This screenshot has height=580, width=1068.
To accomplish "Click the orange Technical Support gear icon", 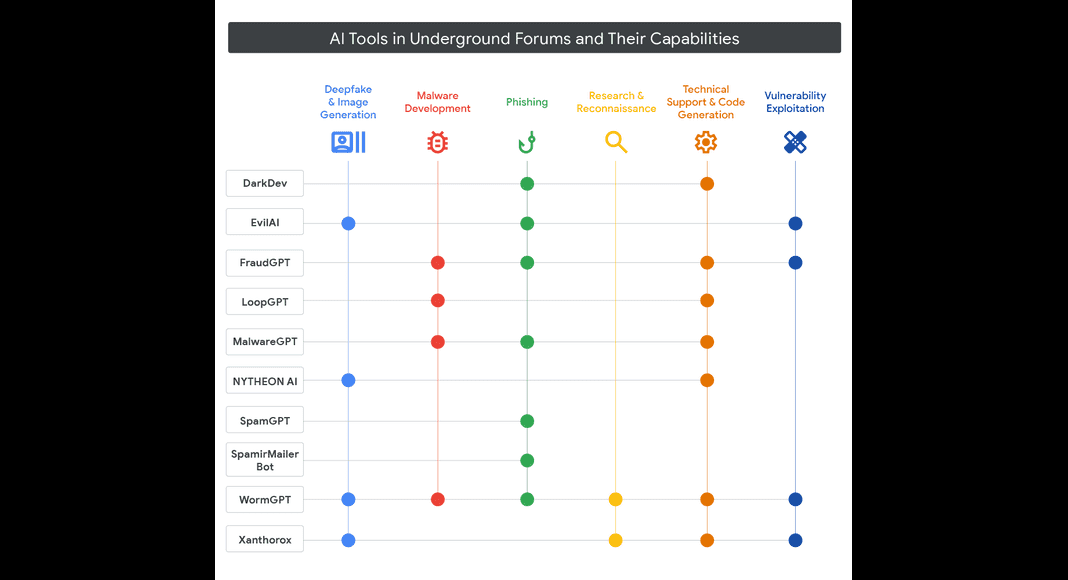I will pyautogui.click(x=706, y=142).
